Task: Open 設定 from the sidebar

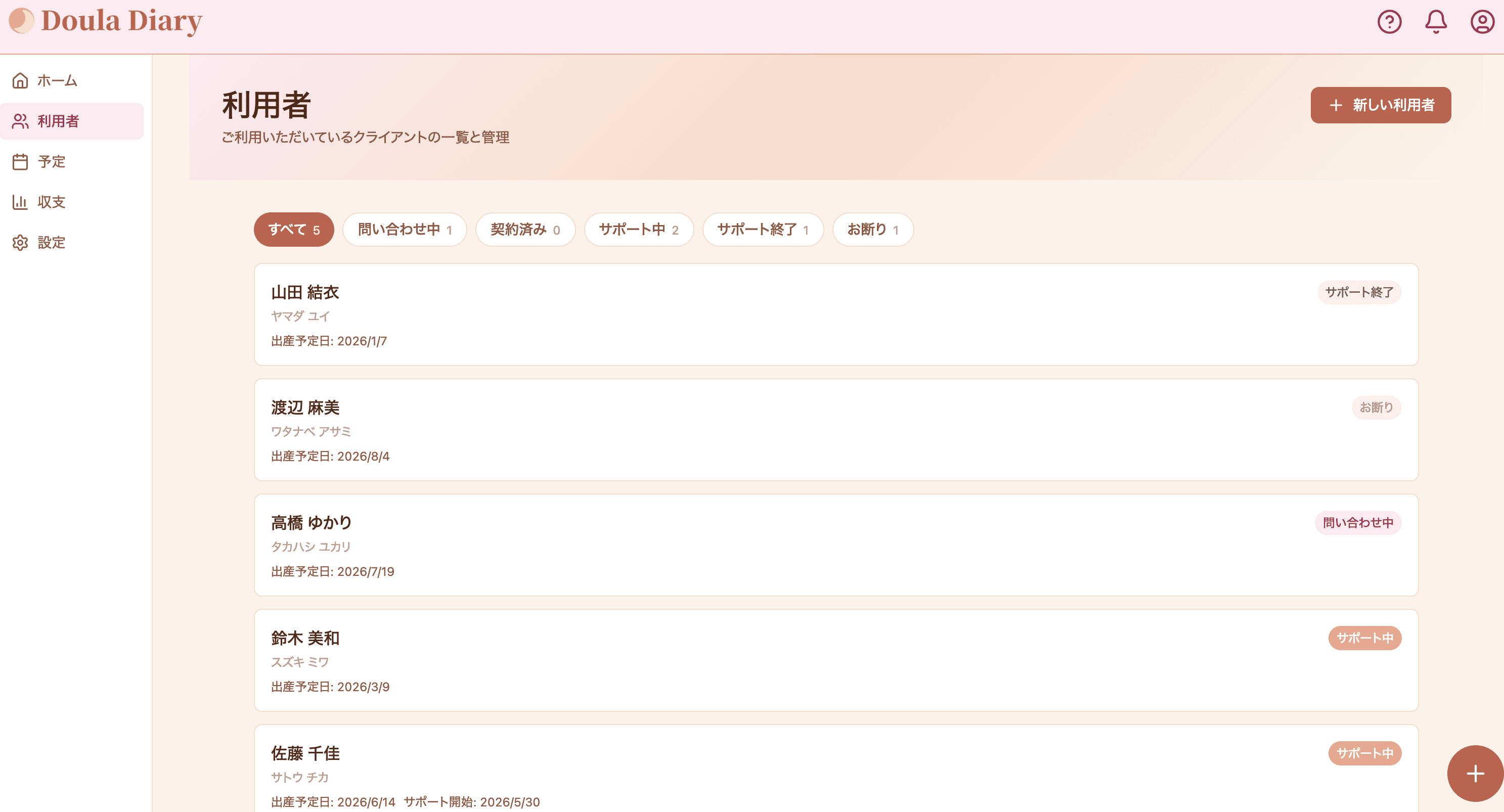Action: coord(72,243)
